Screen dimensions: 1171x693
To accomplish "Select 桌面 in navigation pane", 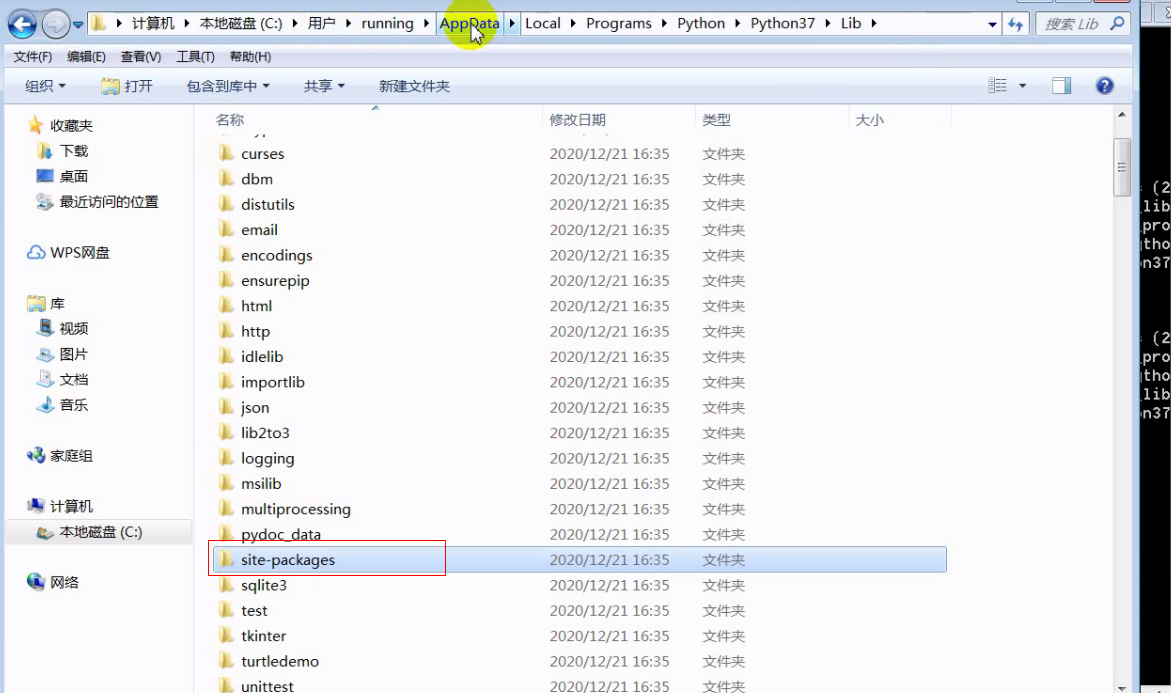I will click(73, 176).
